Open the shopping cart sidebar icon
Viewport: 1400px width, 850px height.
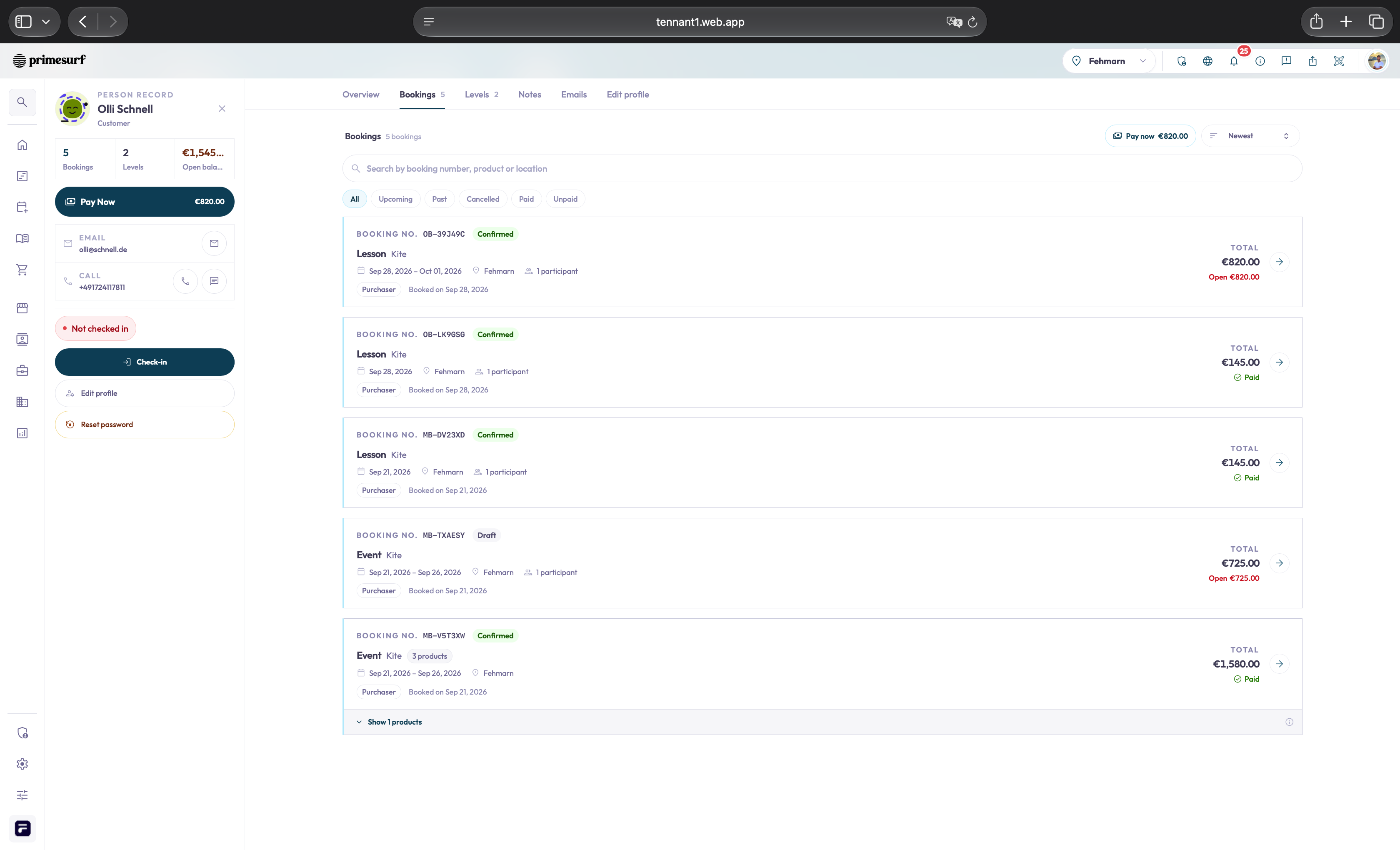click(22, 270)
